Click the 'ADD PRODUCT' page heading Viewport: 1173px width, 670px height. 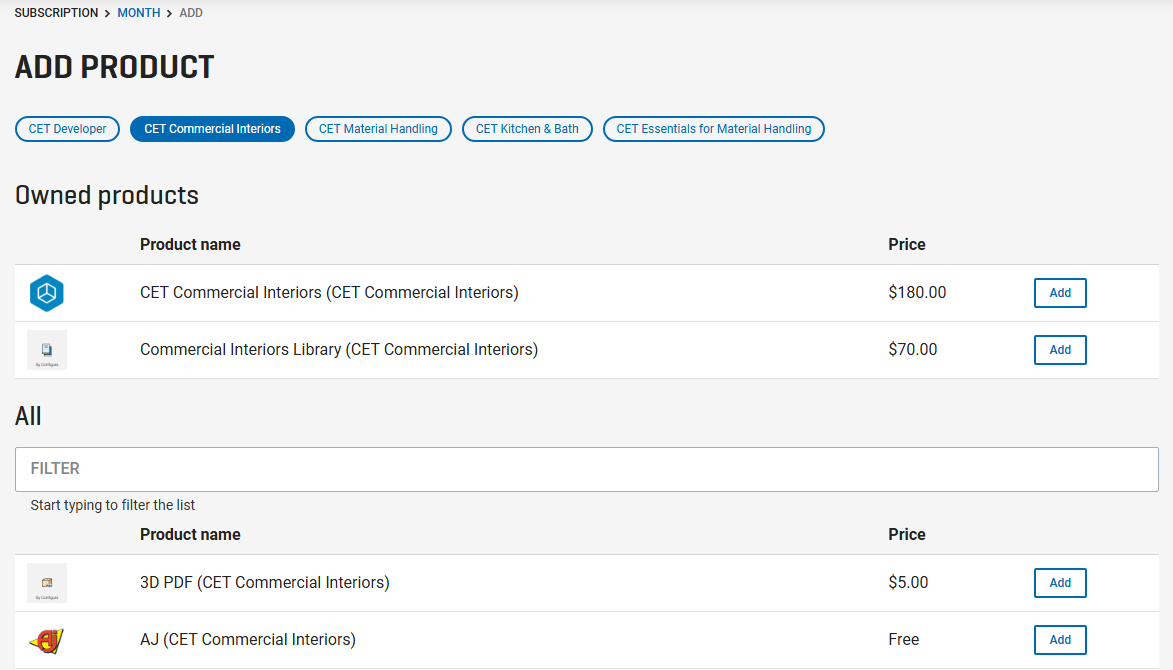click(x=114, y=67)
